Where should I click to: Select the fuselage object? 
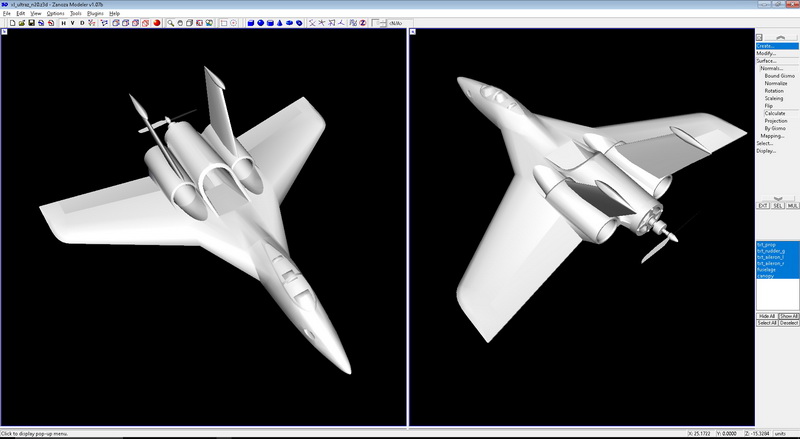(x=778, y=270)
